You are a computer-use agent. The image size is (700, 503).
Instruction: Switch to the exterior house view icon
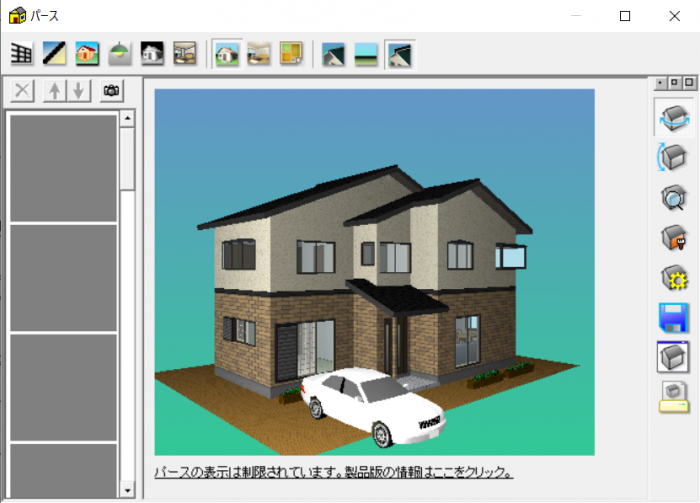pyautogui.click(x=227, y=54)
